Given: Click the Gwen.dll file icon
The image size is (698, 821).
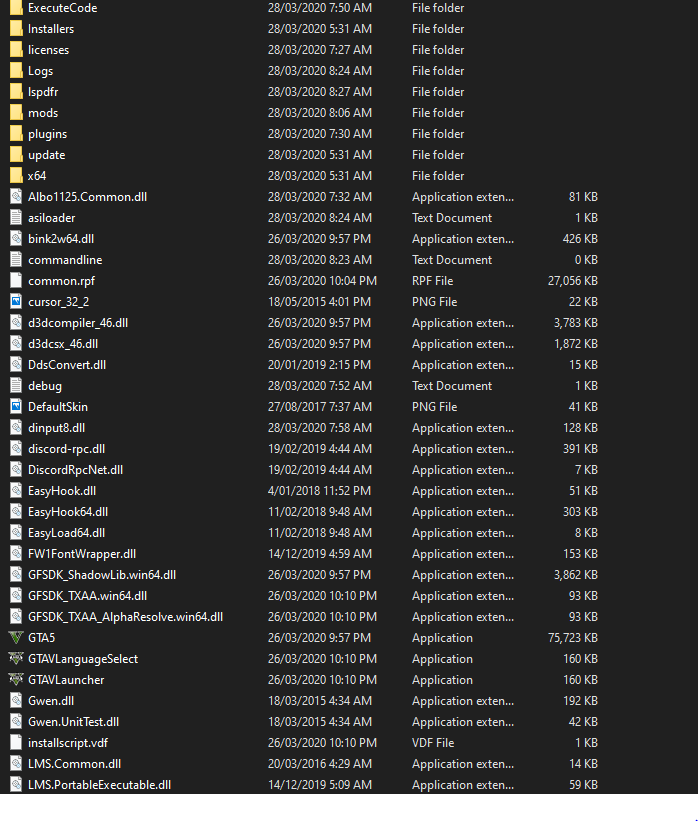Looking at the screenshot, I should pos(16,701).
